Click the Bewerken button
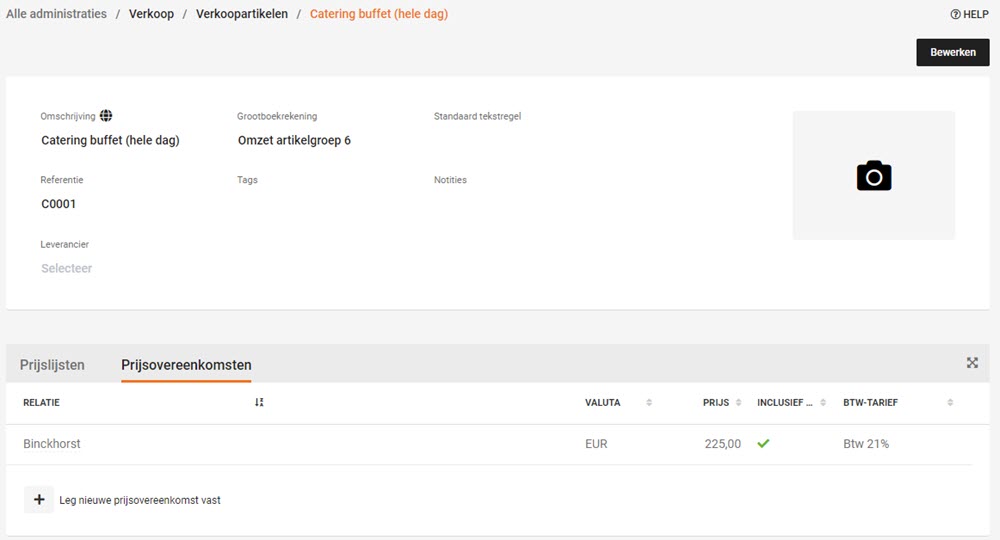 click(953, 52)
